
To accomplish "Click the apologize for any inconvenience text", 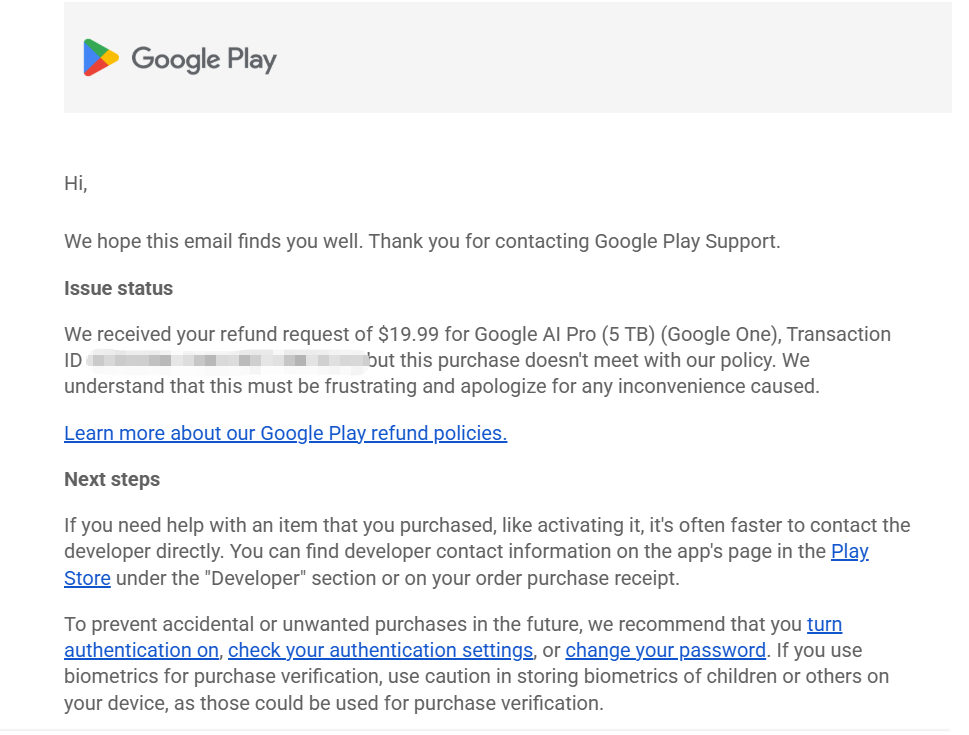I will click(640, 386).
